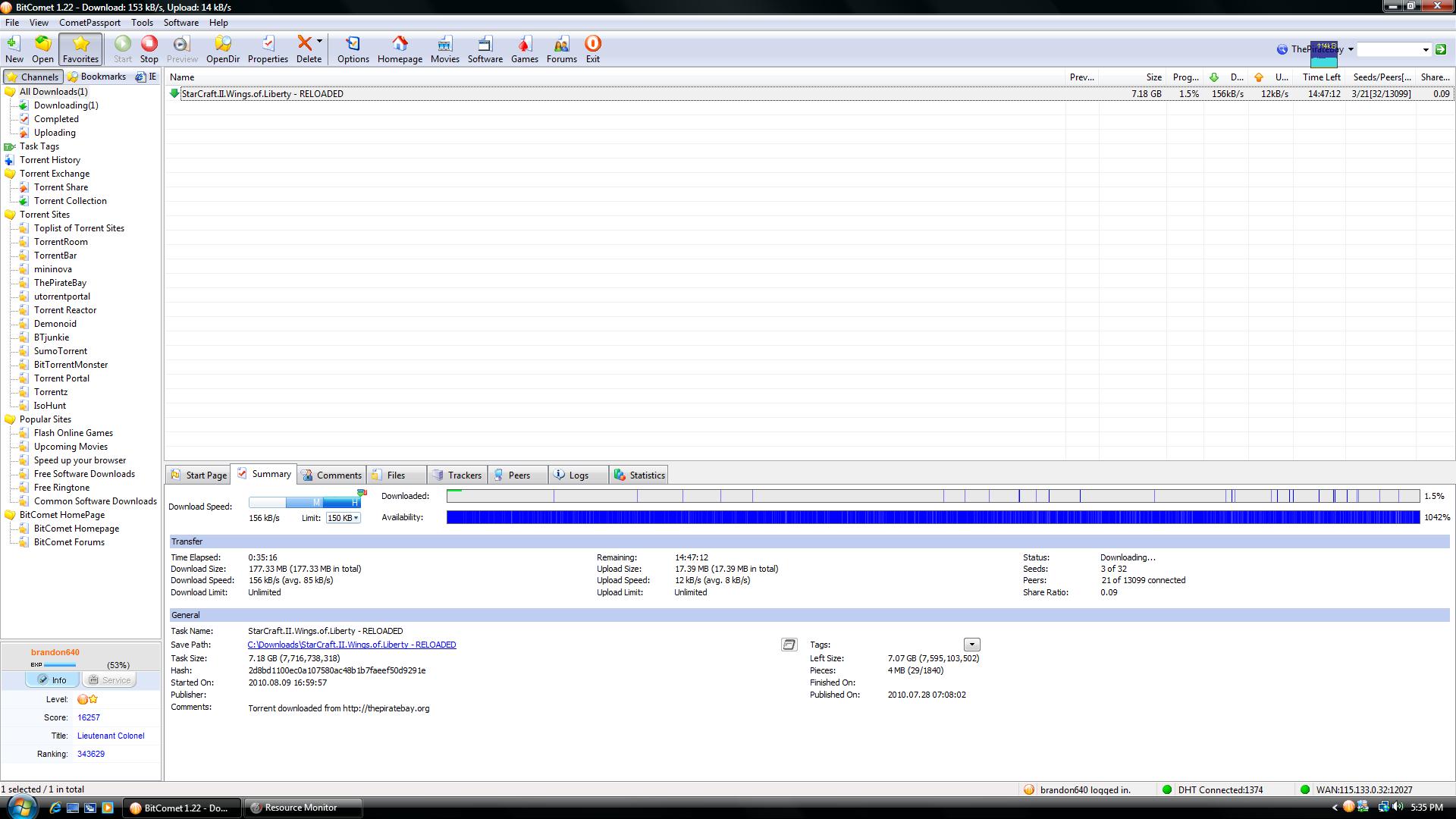Switch to the Logs tab
Viewport: 1456px width, 819px height.
click(579, 475)
